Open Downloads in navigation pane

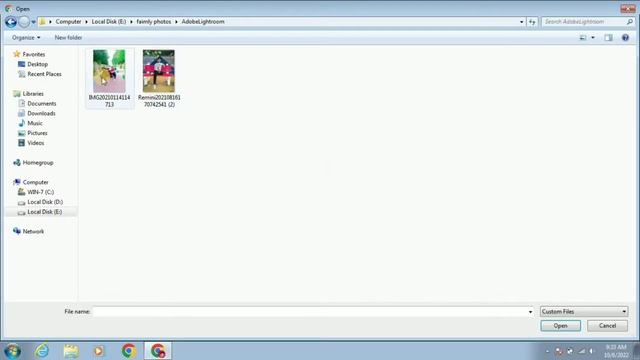tap(41, 113)
